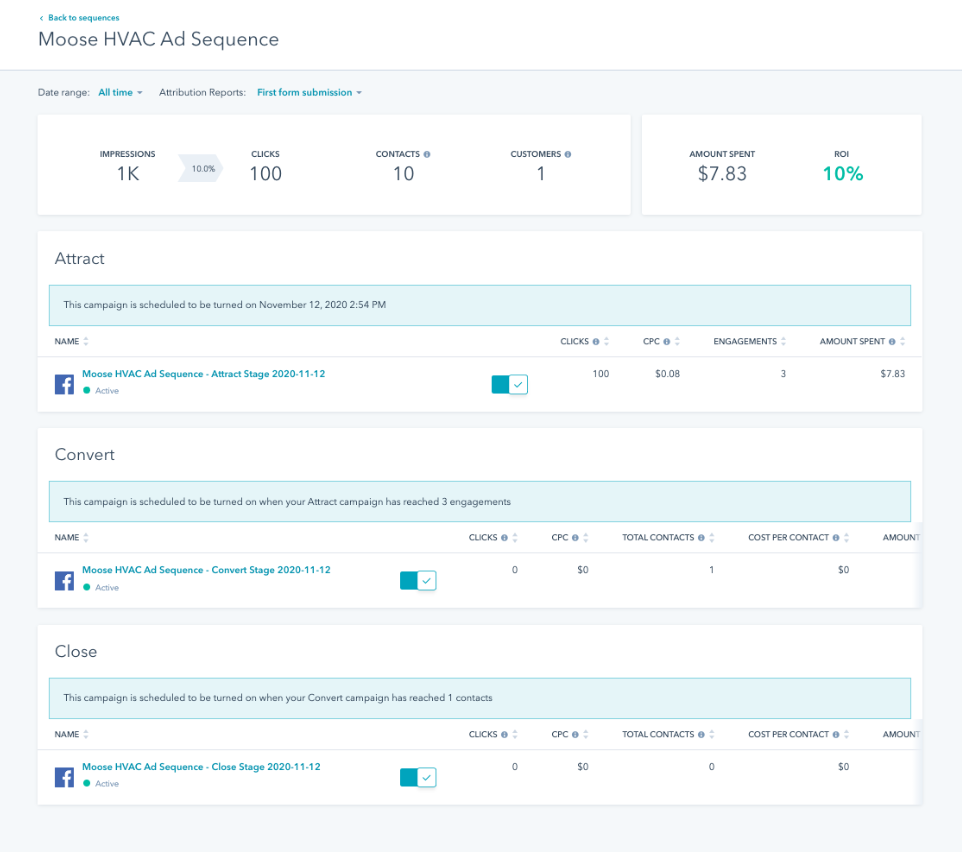The width and height of the screenshot is (962, 852).
Task: Click the Contacts info icon in summary
Action: pyautogui.click(x=427, y=155)
